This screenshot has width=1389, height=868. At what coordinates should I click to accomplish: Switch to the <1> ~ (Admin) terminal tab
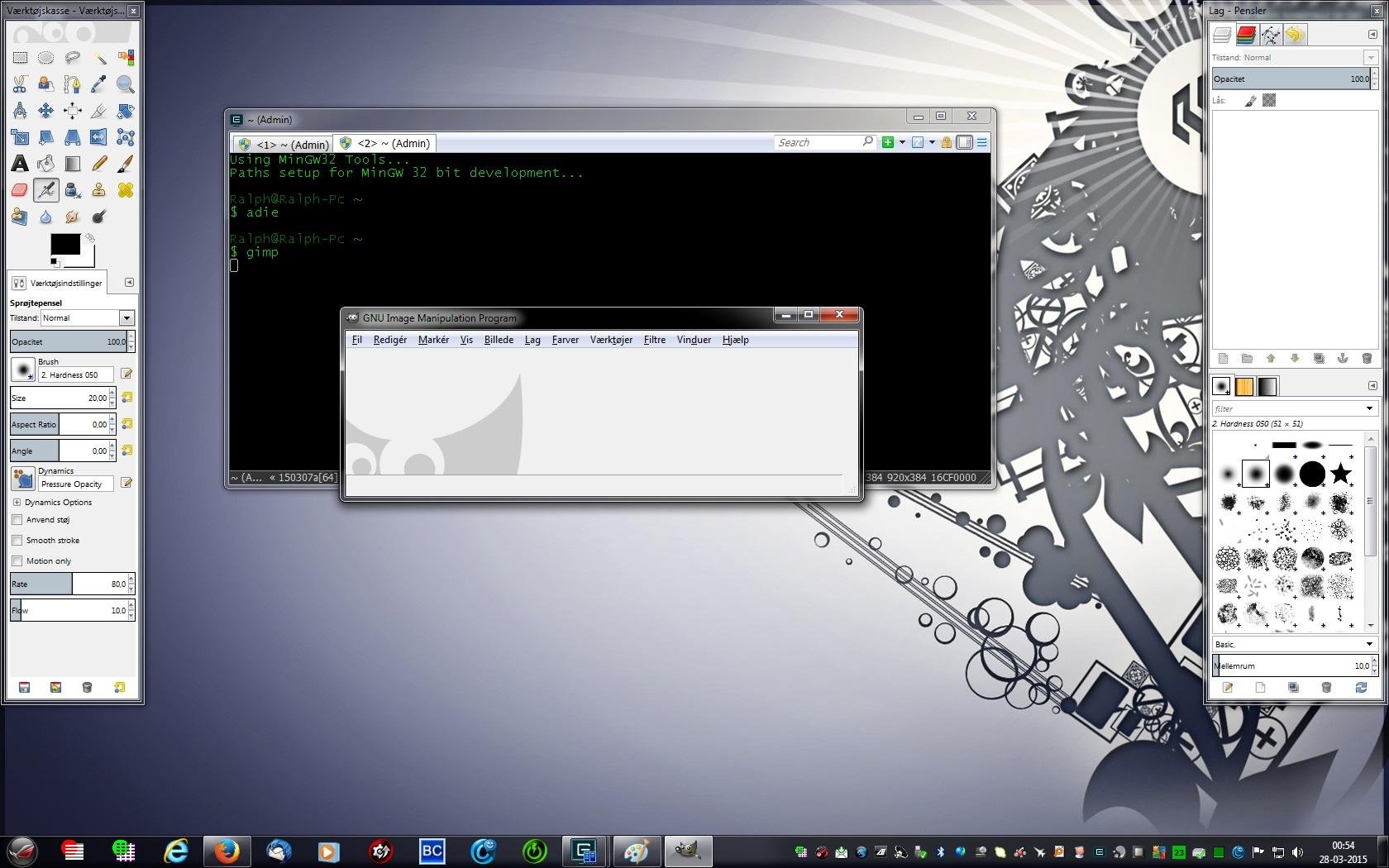pyautogui.click(x=283, y=144)
